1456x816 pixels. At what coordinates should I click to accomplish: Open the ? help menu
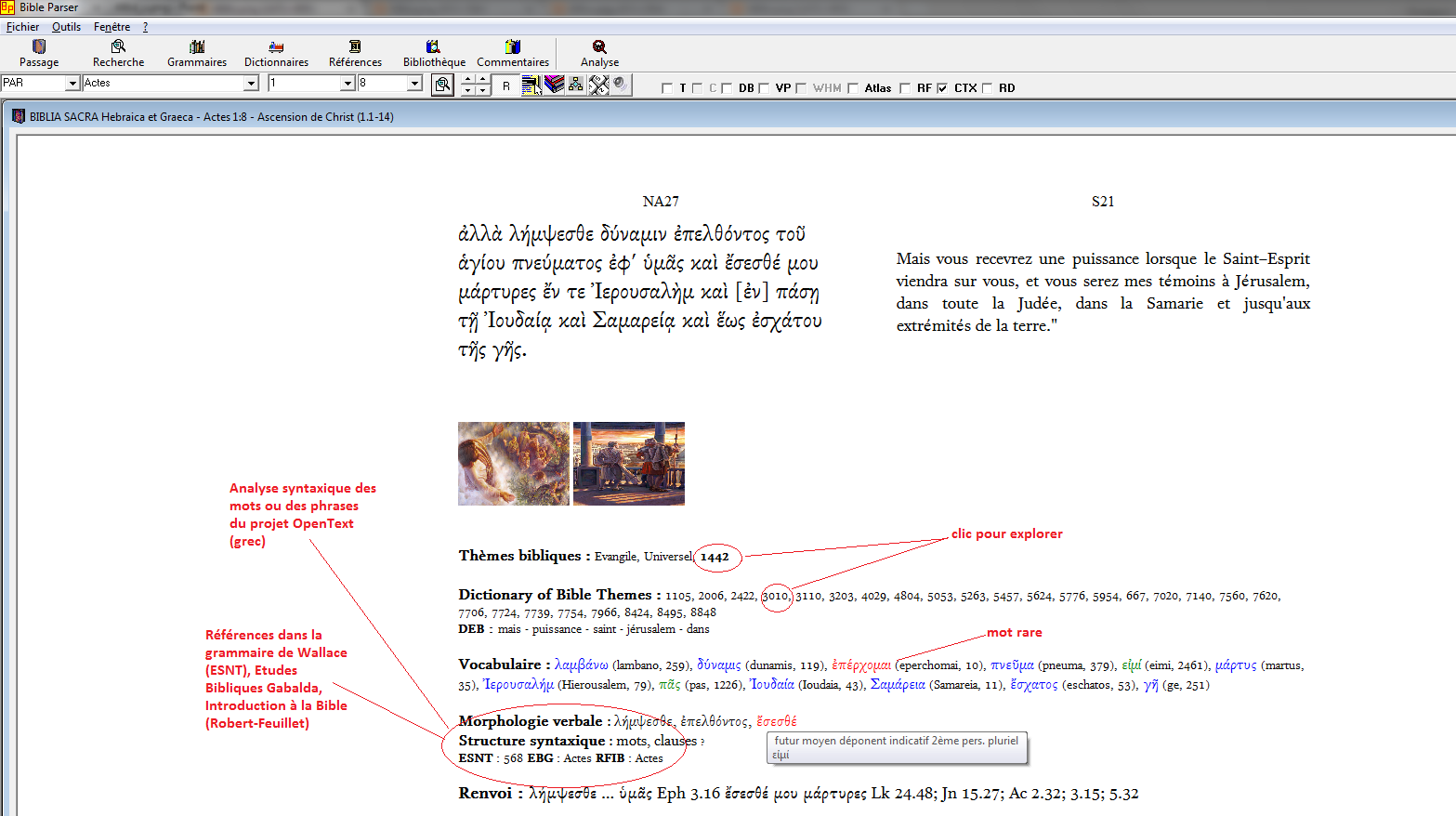pos(145,27)
